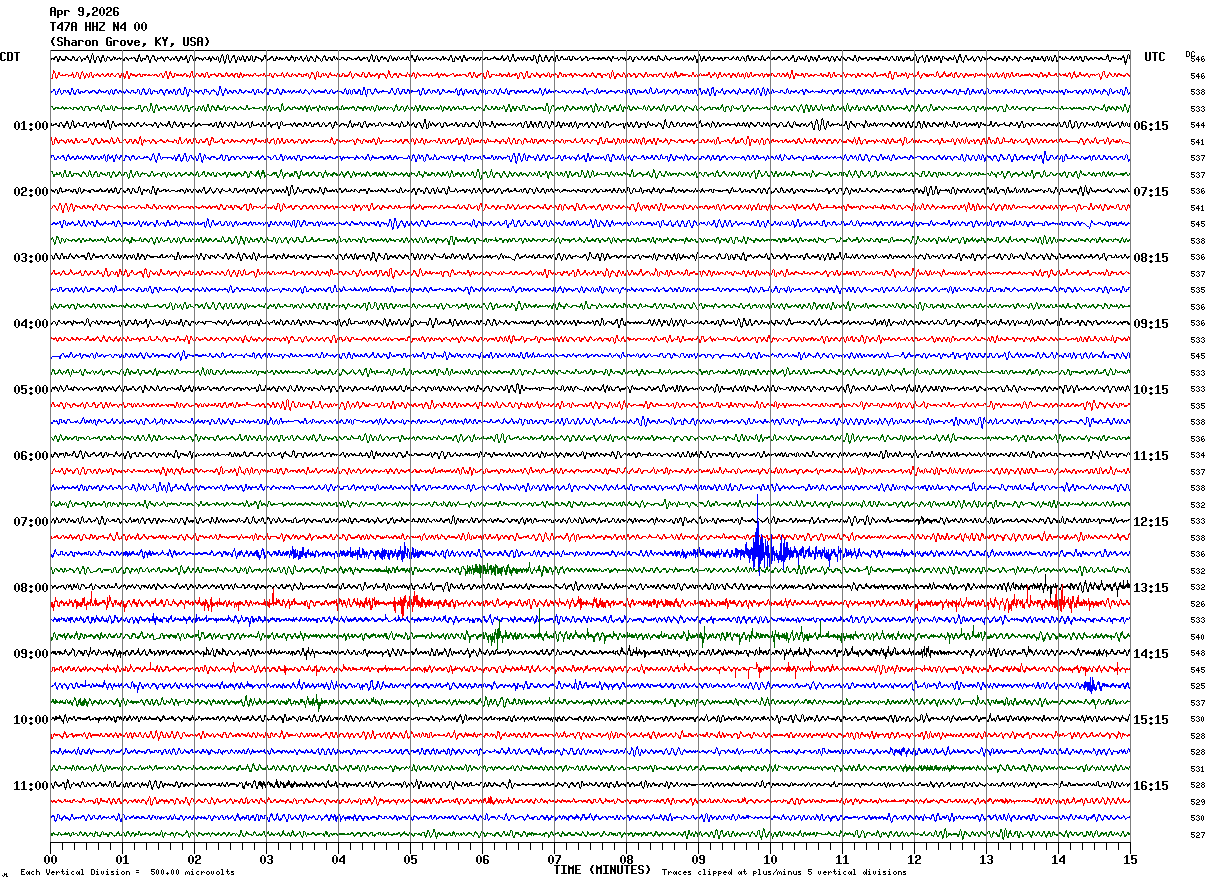
Task: Click minute '14' on the time axis
Action: click(x=1058, y=859)
